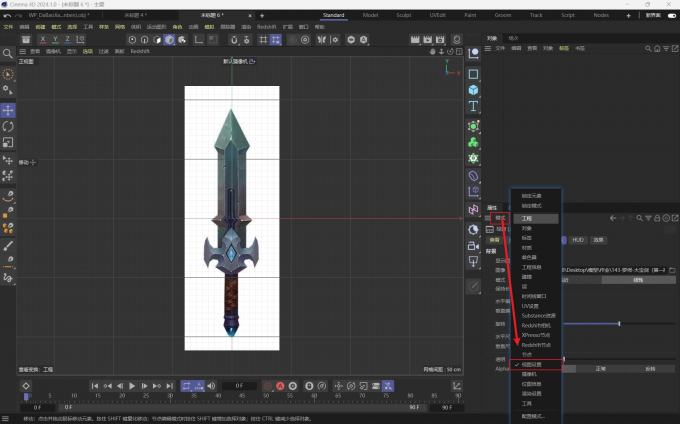680x424 pixels.
Task: Add the Bend deformer object
Action: pos(473,176)
